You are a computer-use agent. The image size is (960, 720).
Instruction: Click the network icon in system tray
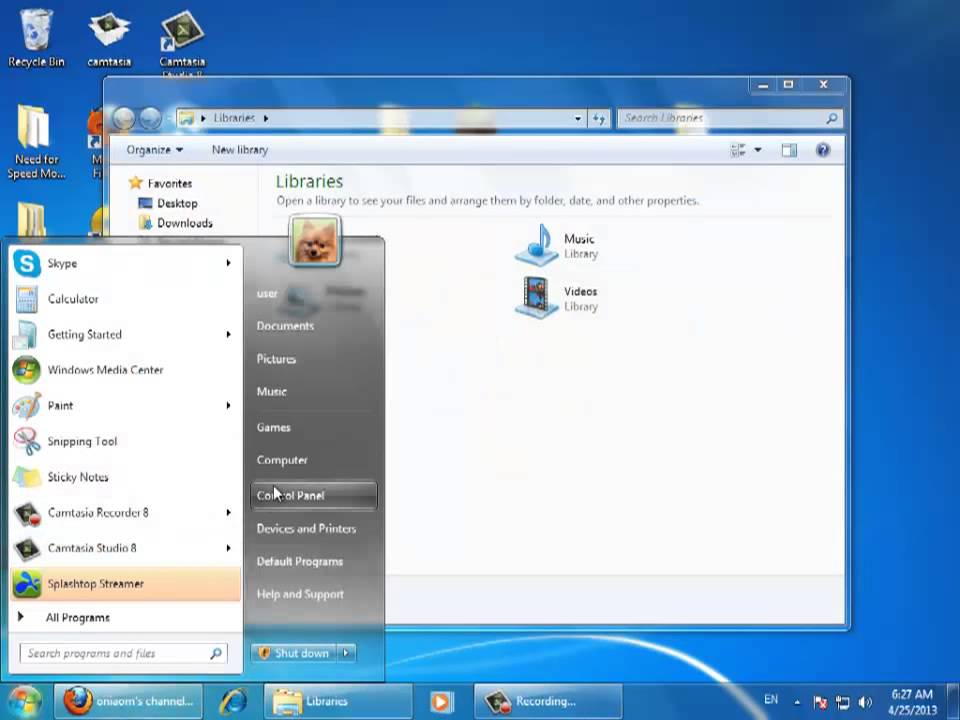point(842,702)
